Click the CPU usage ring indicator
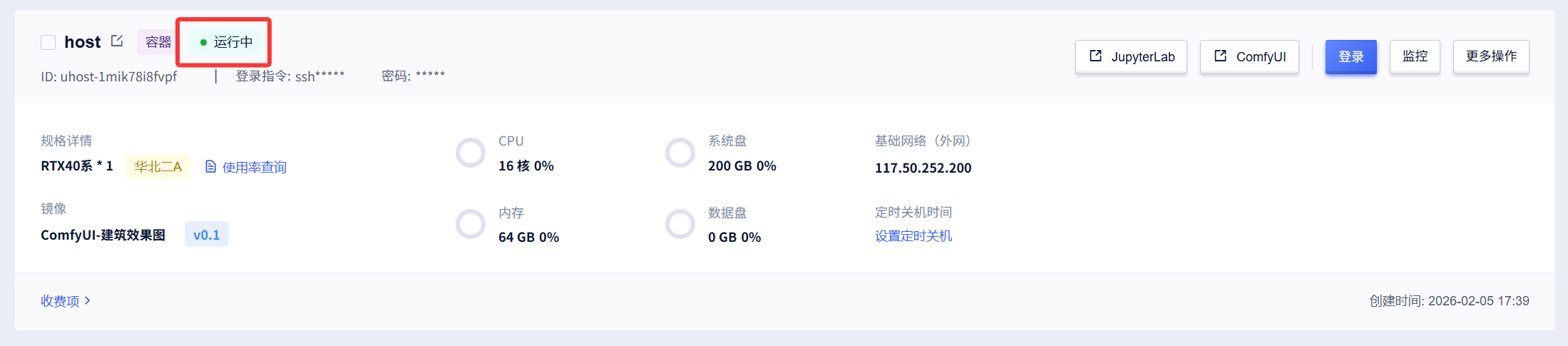Image resolution: width=1568 pixels, height=346 pixels. coord(471,153)
